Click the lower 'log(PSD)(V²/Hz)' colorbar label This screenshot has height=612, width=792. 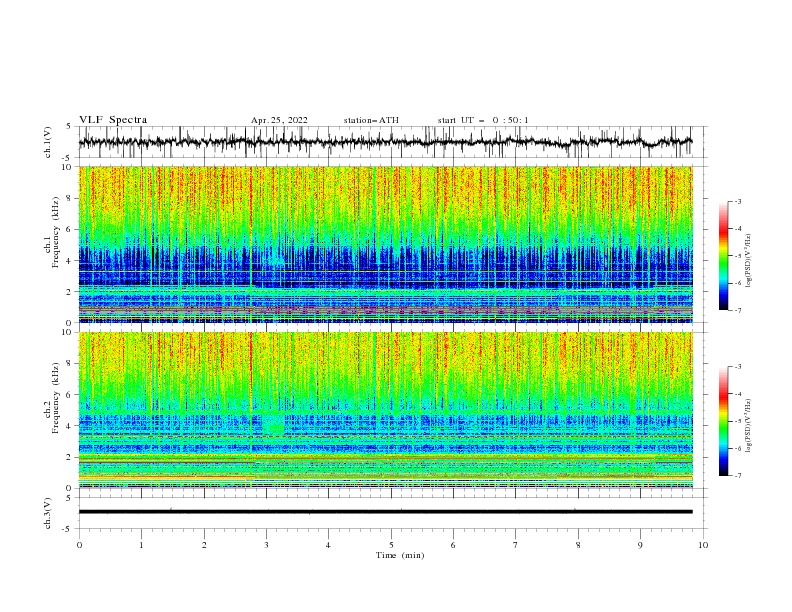point(749,426)
